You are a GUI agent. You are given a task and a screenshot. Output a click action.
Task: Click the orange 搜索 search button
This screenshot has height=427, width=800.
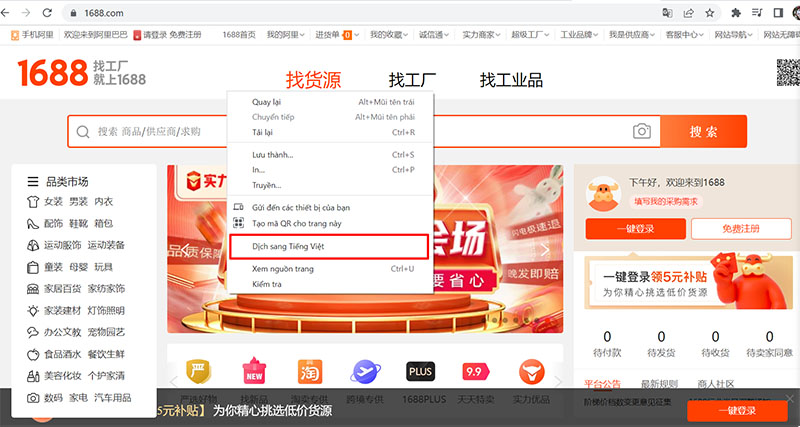tap(703, 131)
